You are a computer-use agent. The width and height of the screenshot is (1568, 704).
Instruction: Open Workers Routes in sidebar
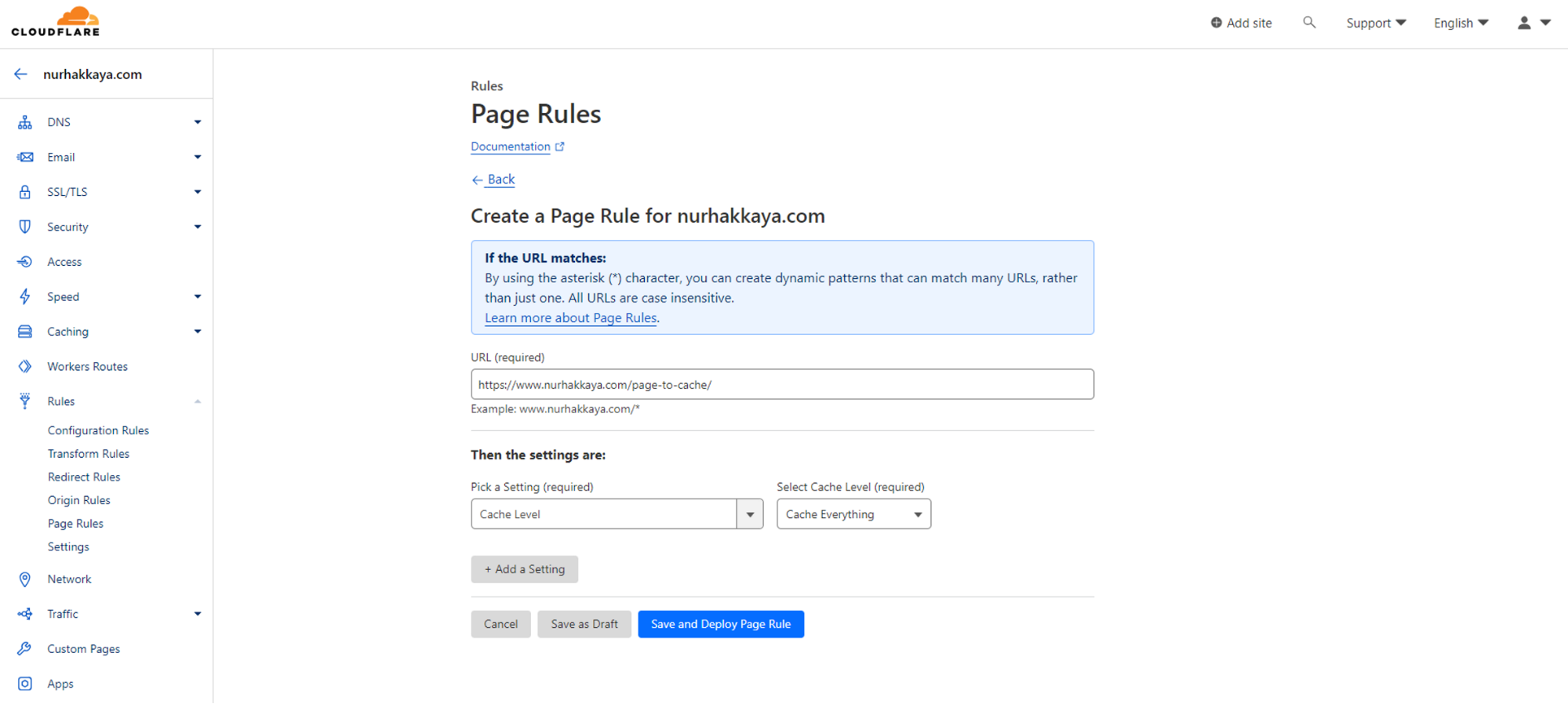[x=87, y=366]
